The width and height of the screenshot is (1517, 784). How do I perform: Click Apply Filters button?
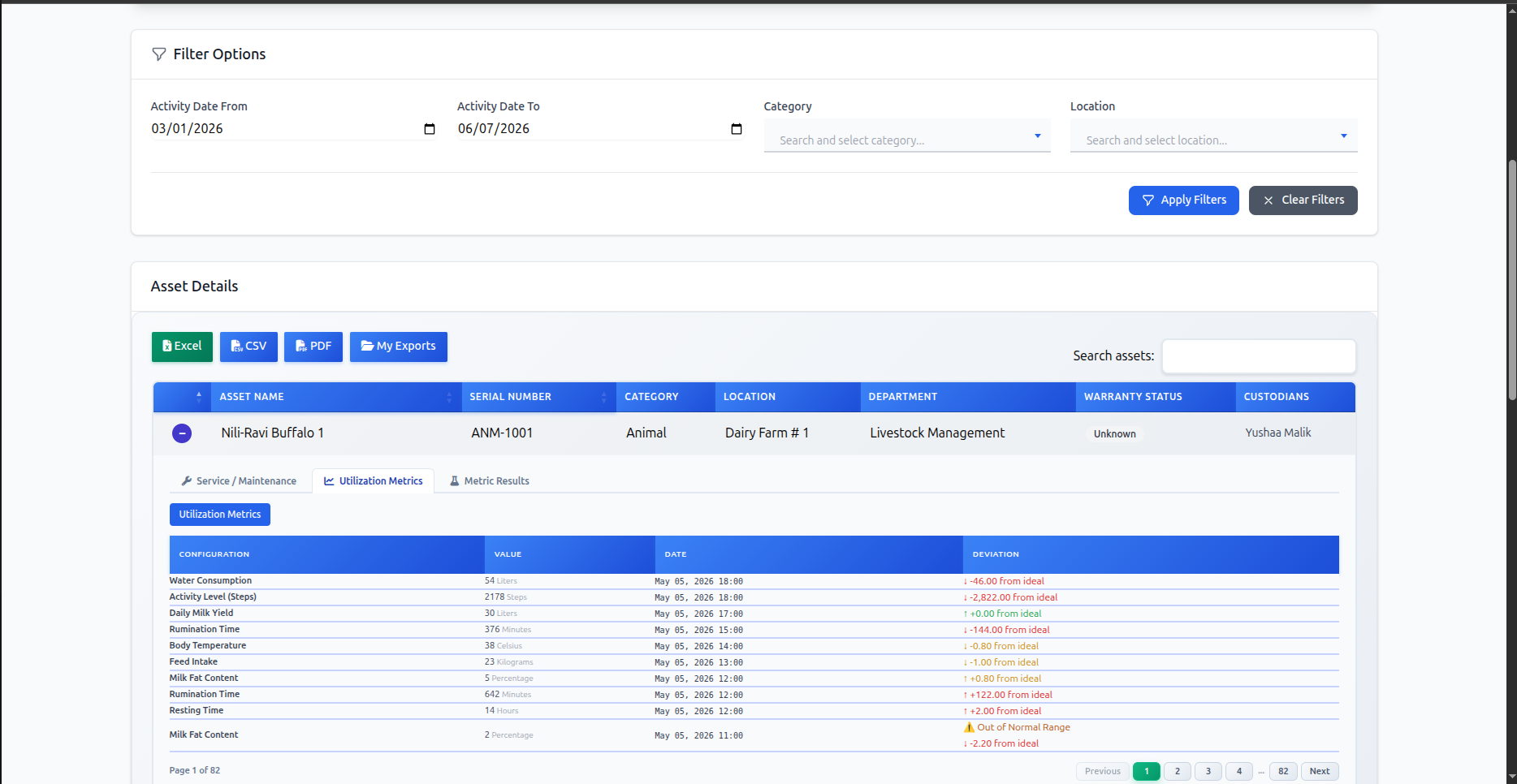pos(1183,200)
